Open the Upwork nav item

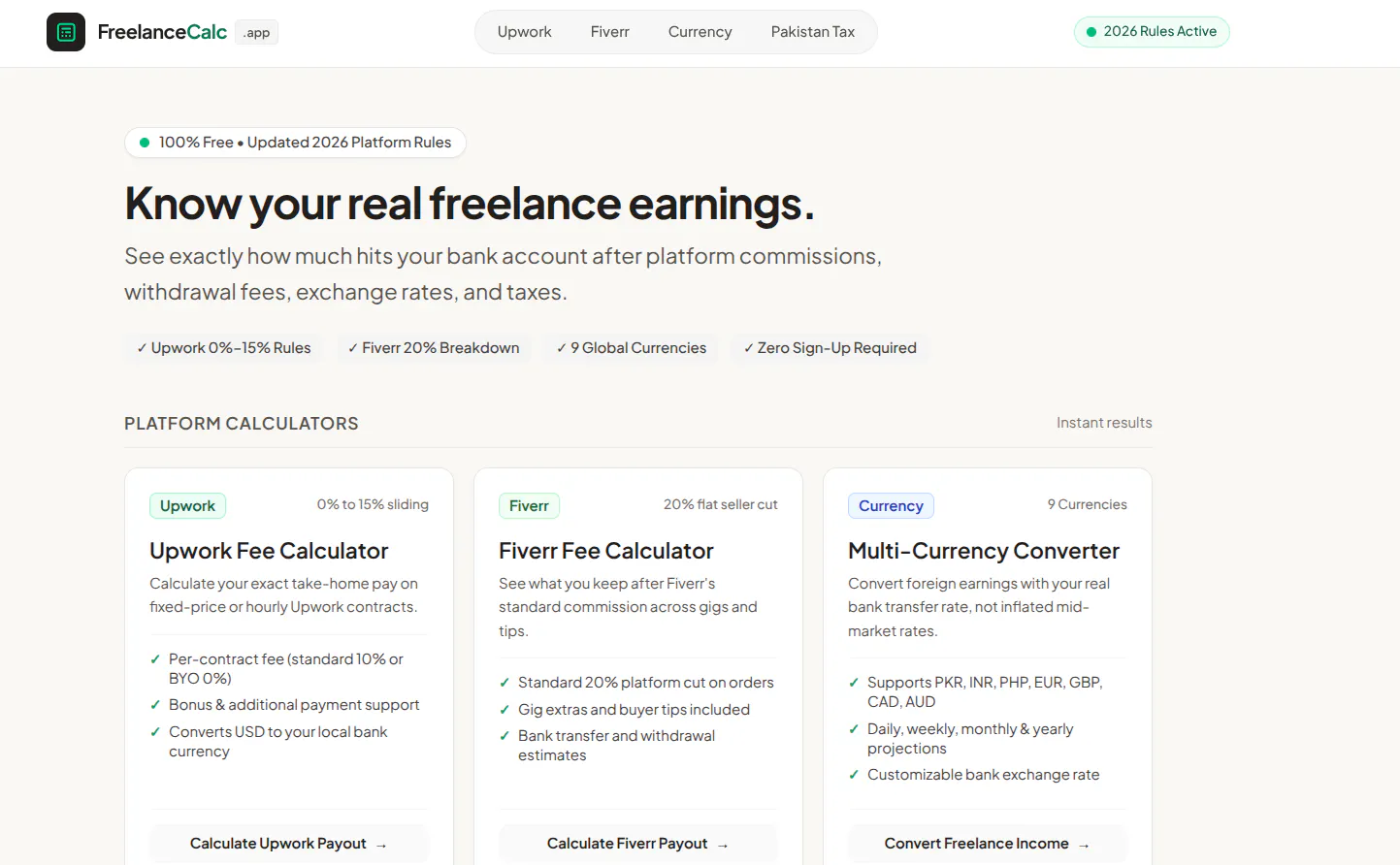click(524, 32)
